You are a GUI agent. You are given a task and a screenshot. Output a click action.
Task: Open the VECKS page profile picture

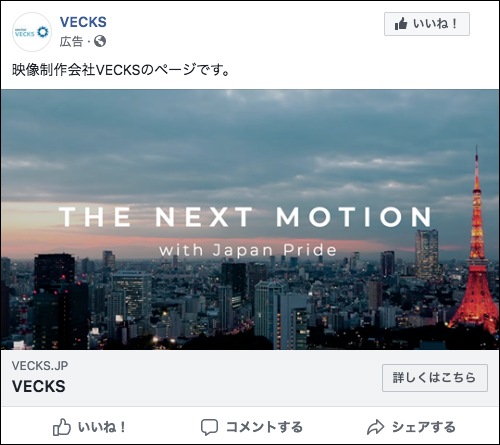[x=32, y=32]
